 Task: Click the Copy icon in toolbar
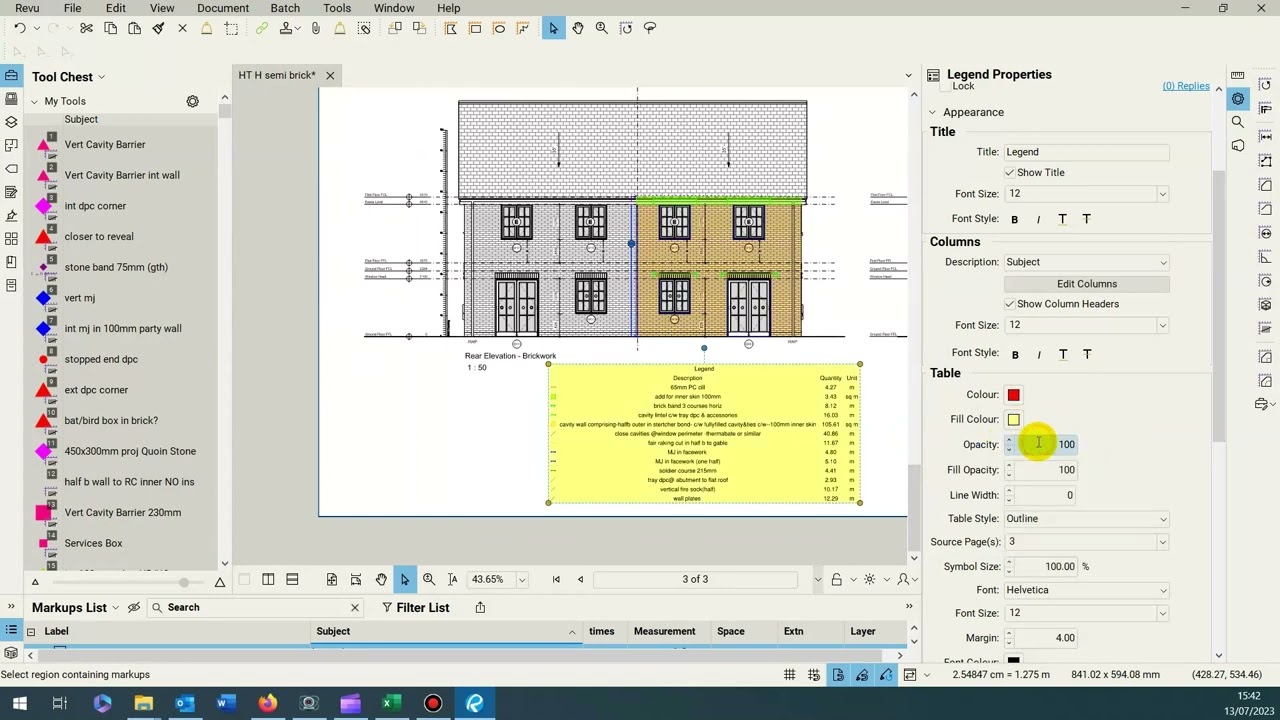(110, 29)
